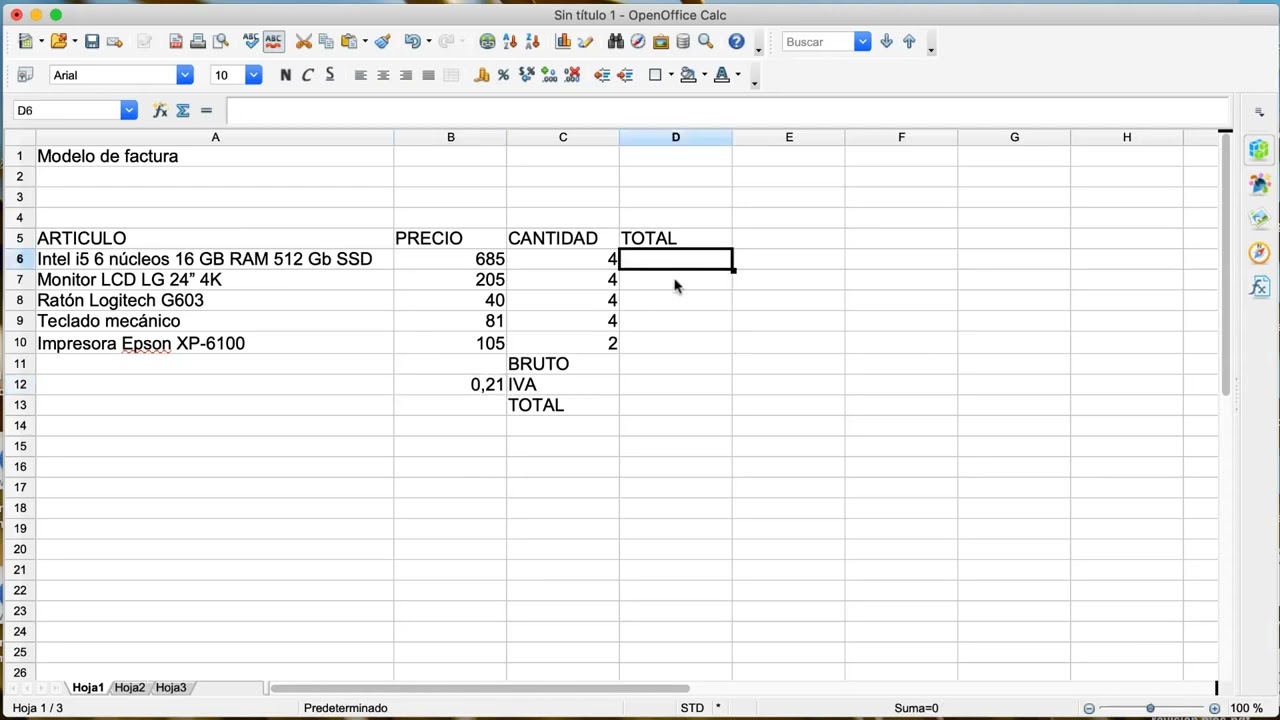Viewport: 1280px width, 720px height.
Task: Open the Buscar search history dropdown
Action: point(862,42)
